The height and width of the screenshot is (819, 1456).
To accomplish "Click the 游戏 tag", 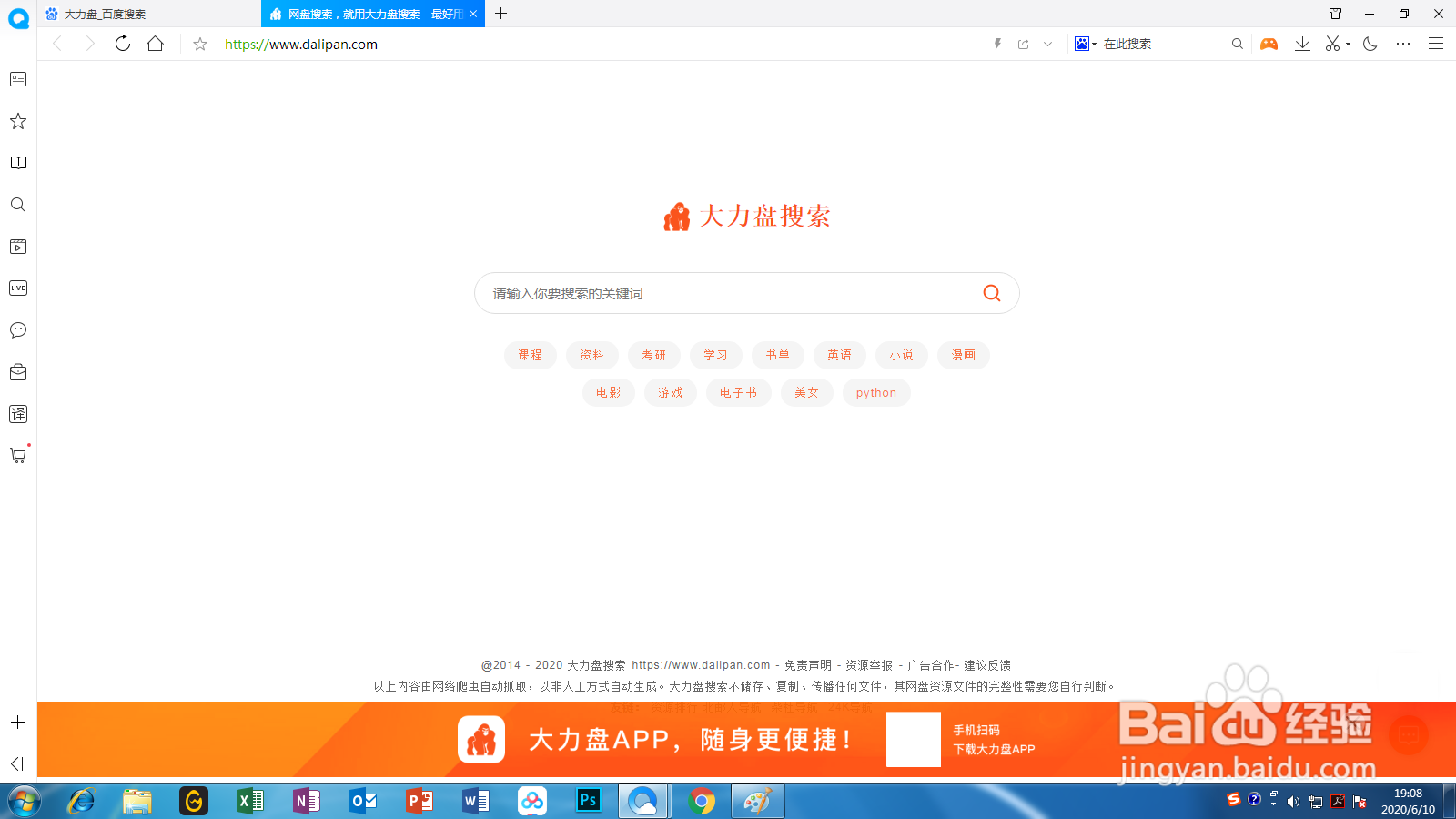I will (670, 392).
